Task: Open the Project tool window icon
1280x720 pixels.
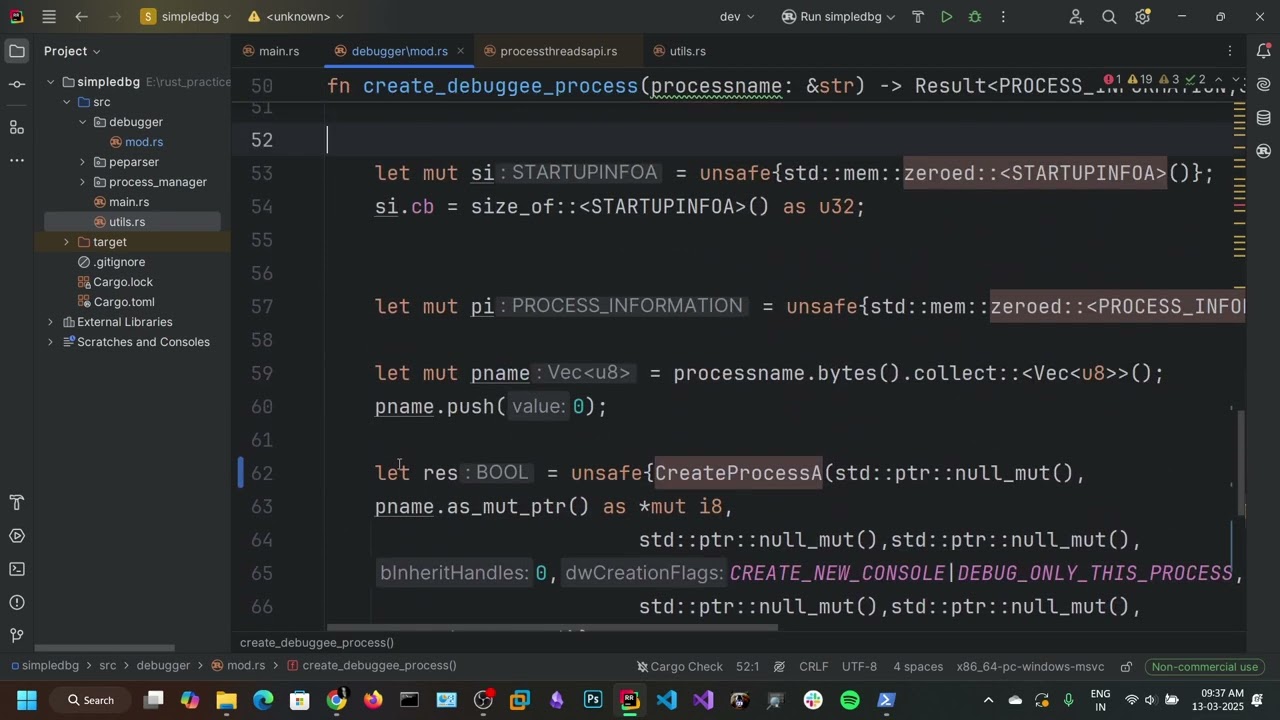Action: coord(17,51)
